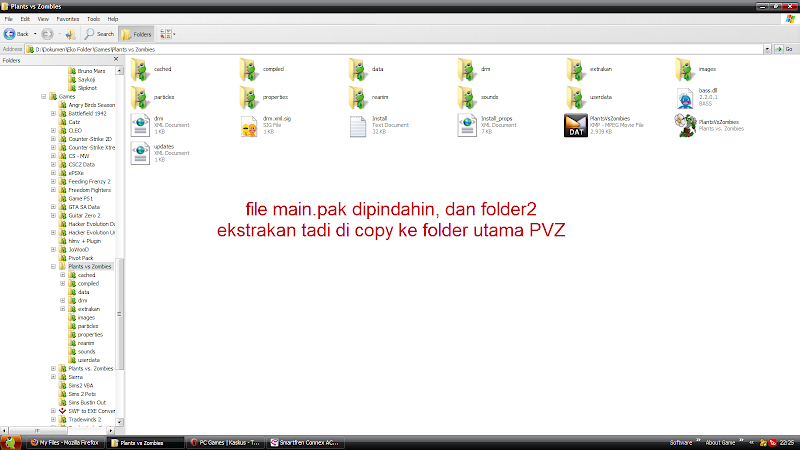The image size is (800, 450).
Task: Click the Forward navigation arrow
Action: click(47, 34)
